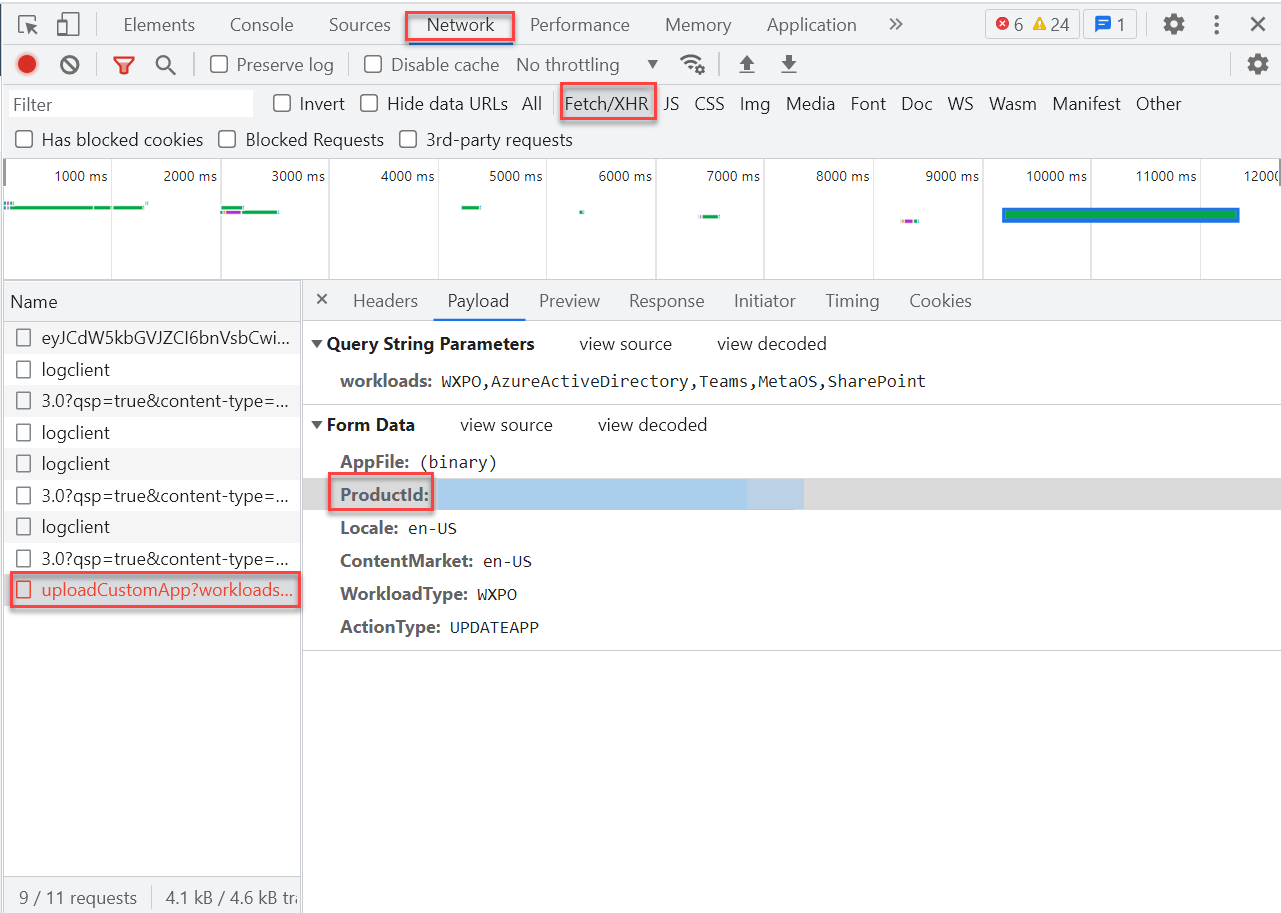Filter requests by Img type

(755, 104)
